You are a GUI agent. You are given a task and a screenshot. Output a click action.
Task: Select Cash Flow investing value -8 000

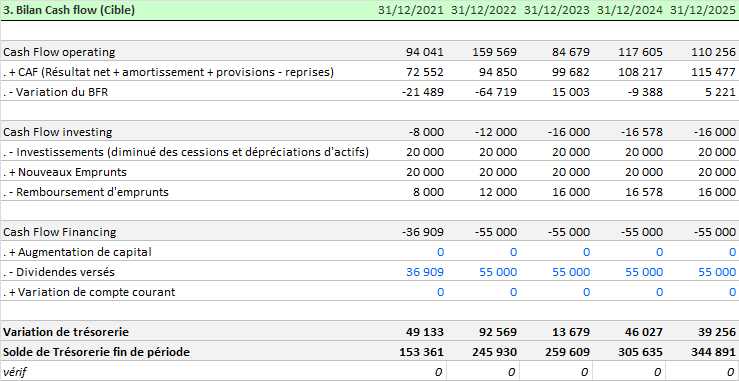point(426,132)
